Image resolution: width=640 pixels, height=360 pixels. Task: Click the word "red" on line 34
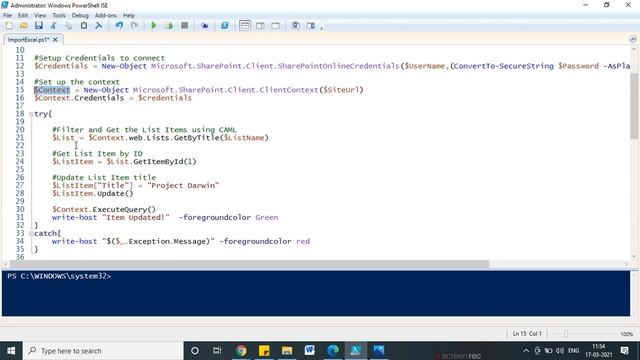point(303,241)
